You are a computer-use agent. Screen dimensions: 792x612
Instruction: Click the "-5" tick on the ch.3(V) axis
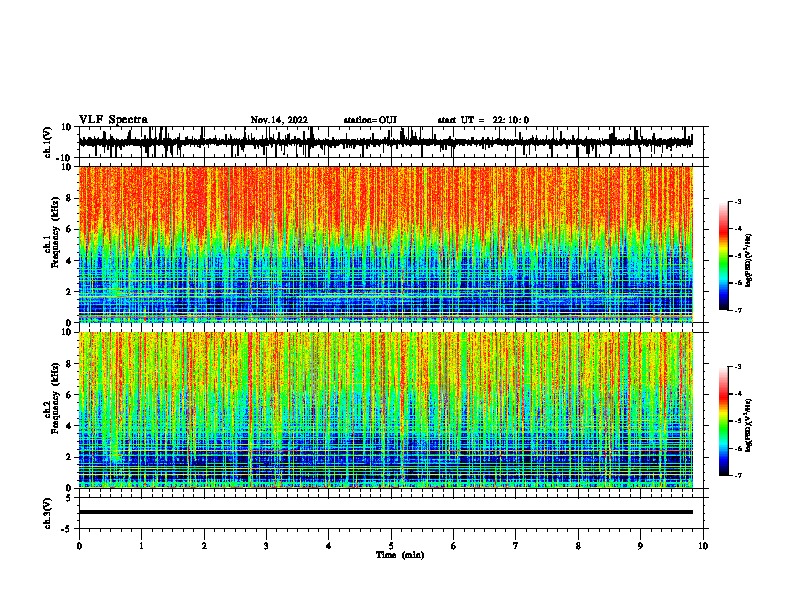pos(67,529)
